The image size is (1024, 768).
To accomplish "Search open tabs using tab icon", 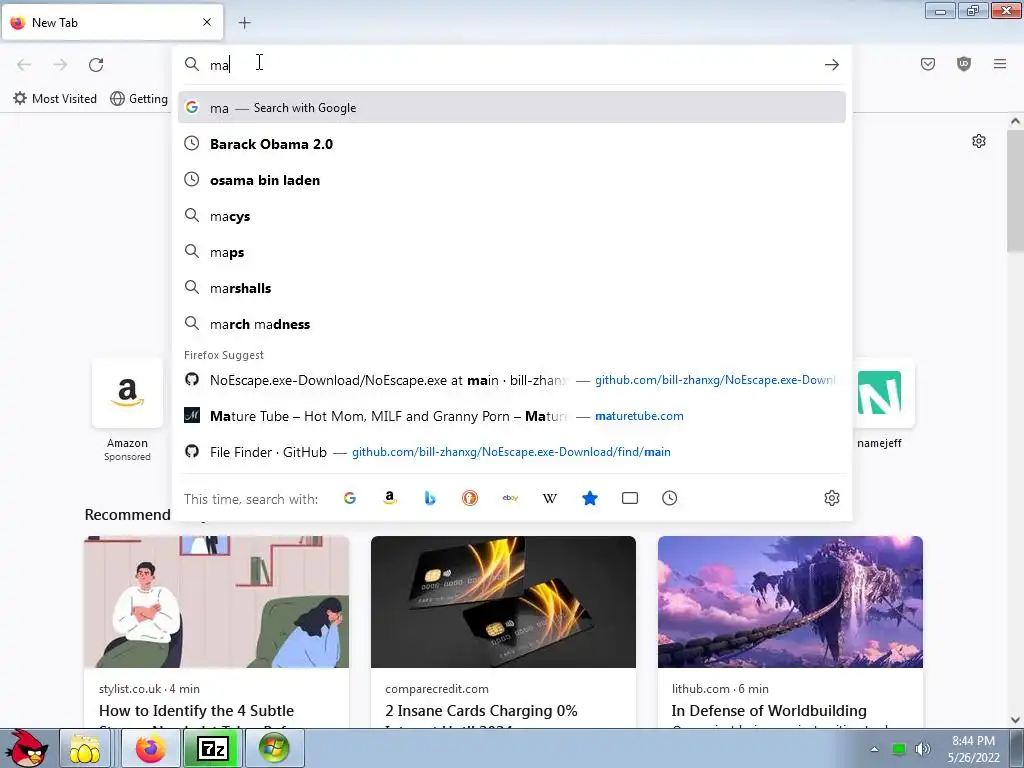I will click(630, 498).
